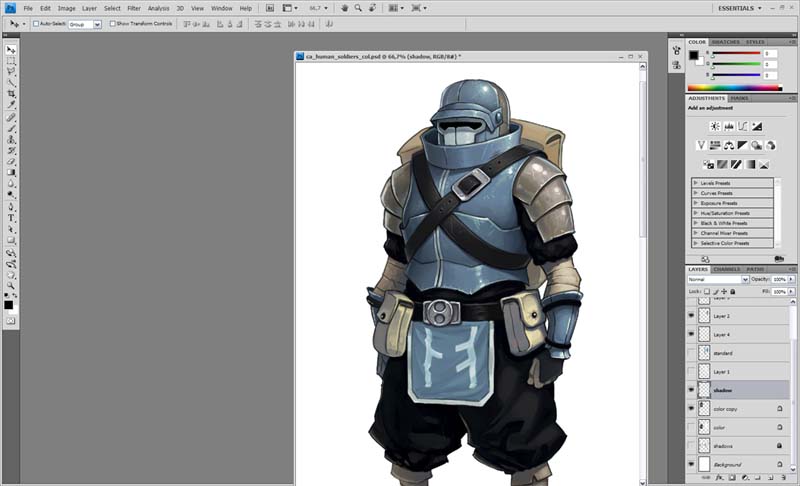Select the Clone Stamp tool
Image resolution: width=800 pixels, height=486 pixels.
tap(11, 140)
